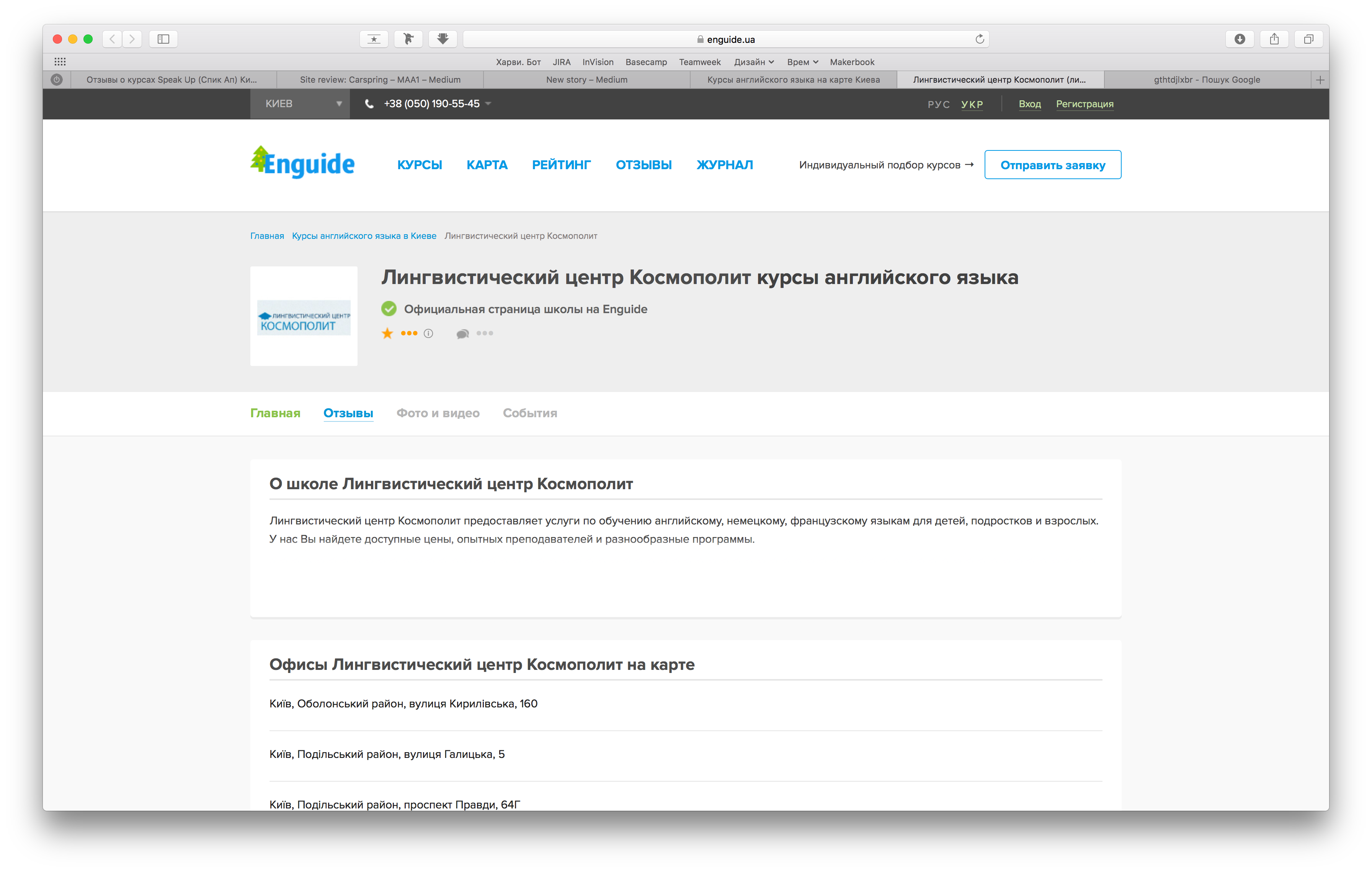Toggle the Safari sidebar button

click(x=163, y=39)
